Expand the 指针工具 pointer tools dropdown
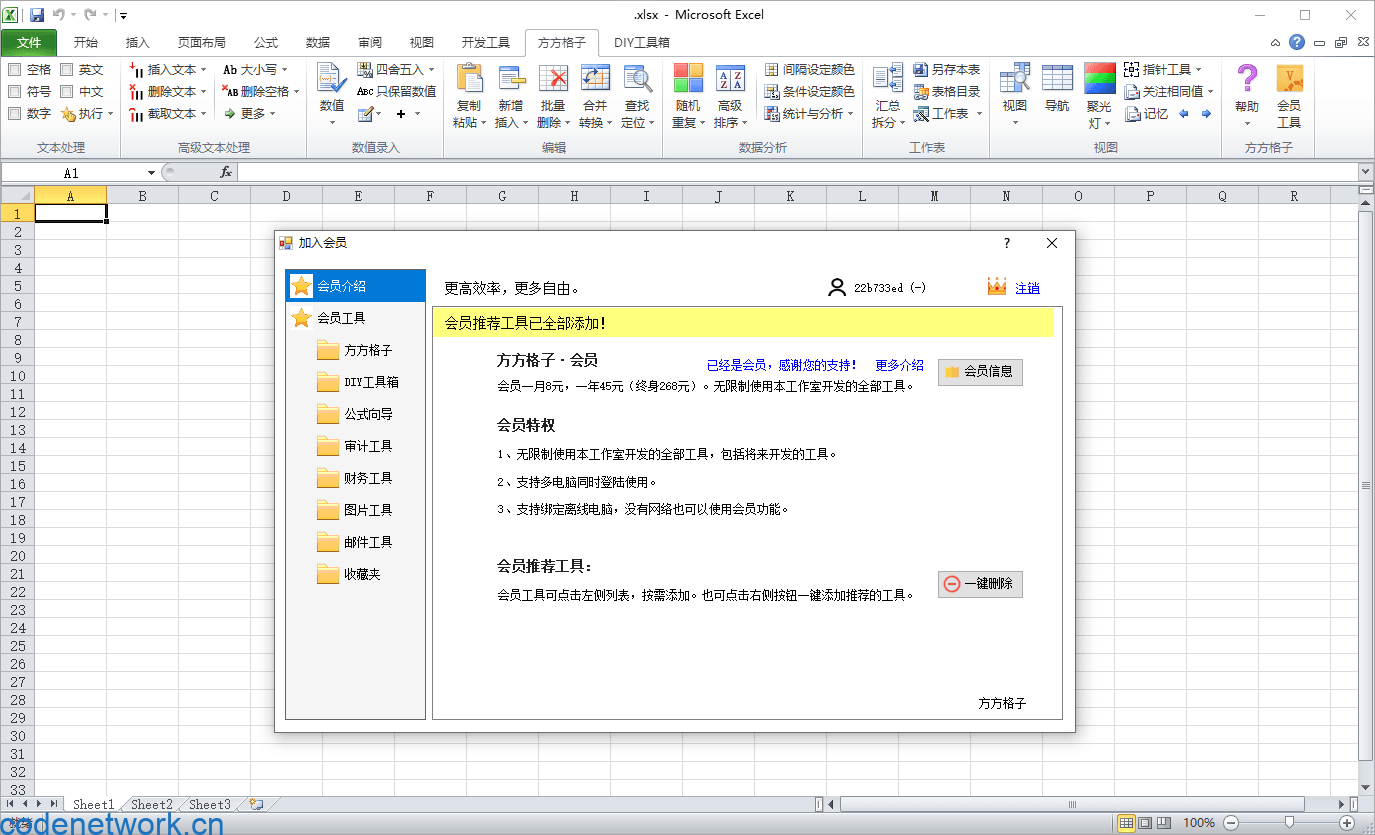The height and width of the screenshot is (835, 1375). [1198, 70]
